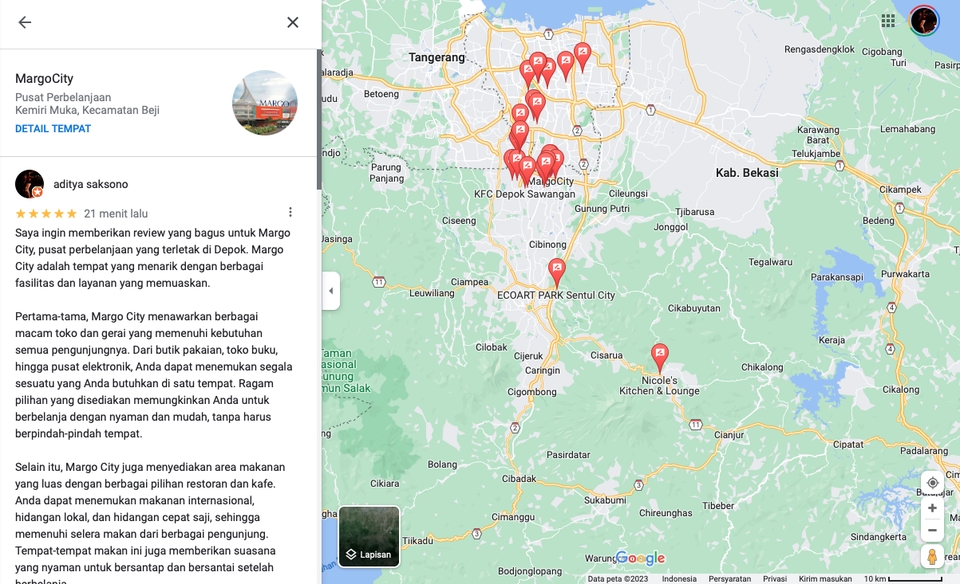Open the Lapisan map layers switcher
Screen dimensions: 960x584
coord(369,536)
